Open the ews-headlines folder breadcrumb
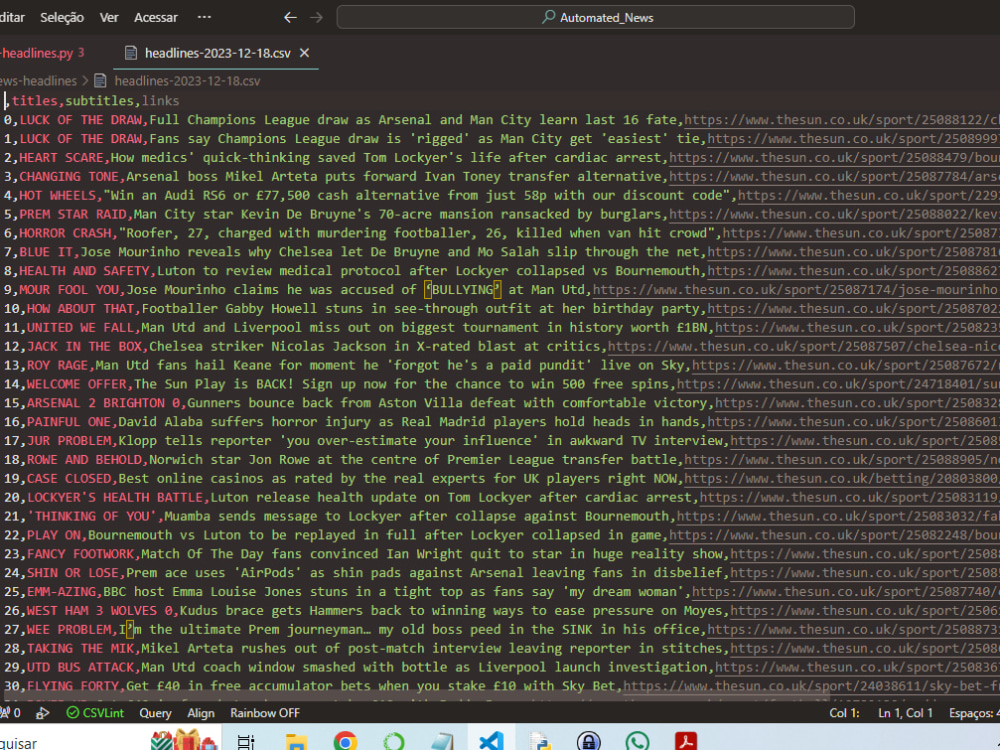 [x=38, y=81]
